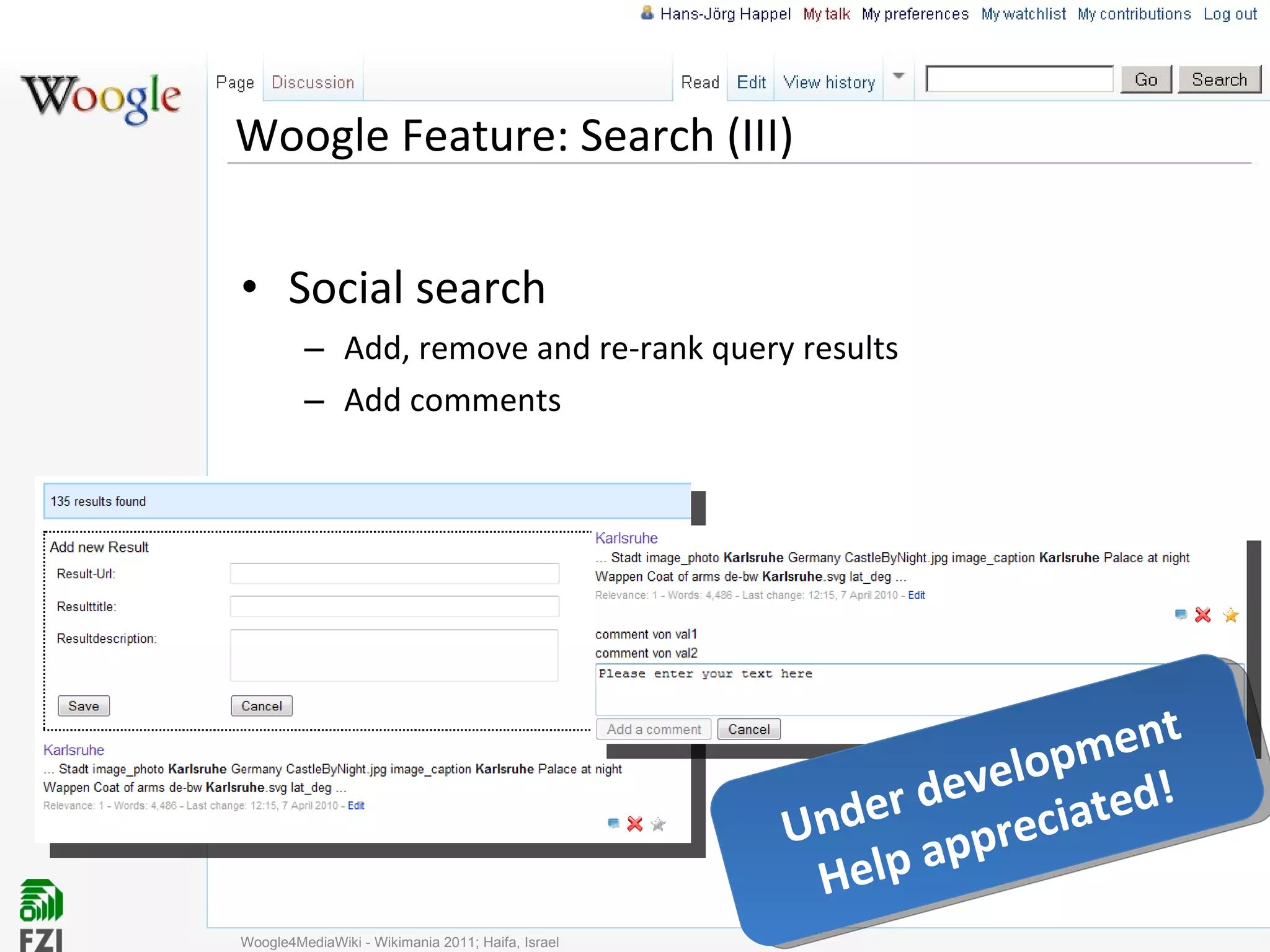Click the Resultdescription text area
Image resolution: width=1270 pixels, height=952 pixels.
coord(394,655)
